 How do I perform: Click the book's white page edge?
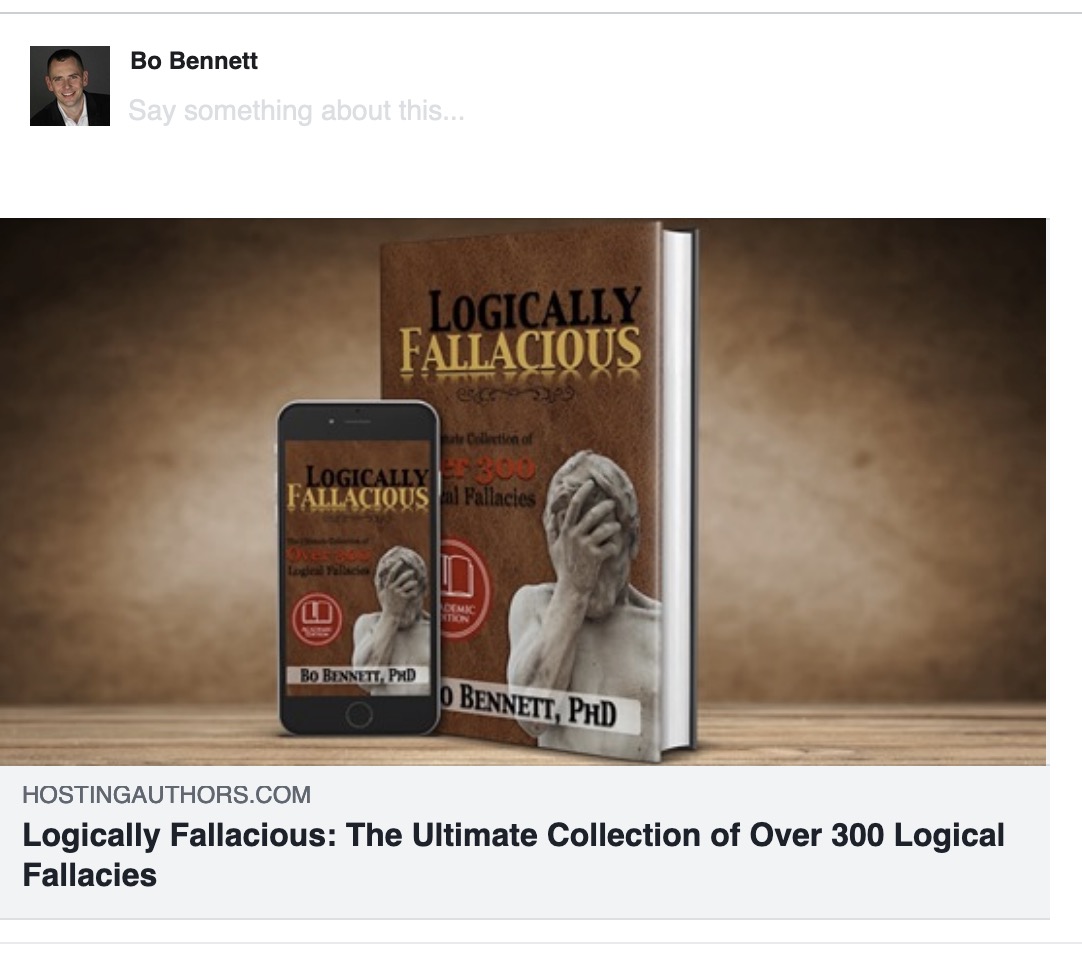[678, 490]
